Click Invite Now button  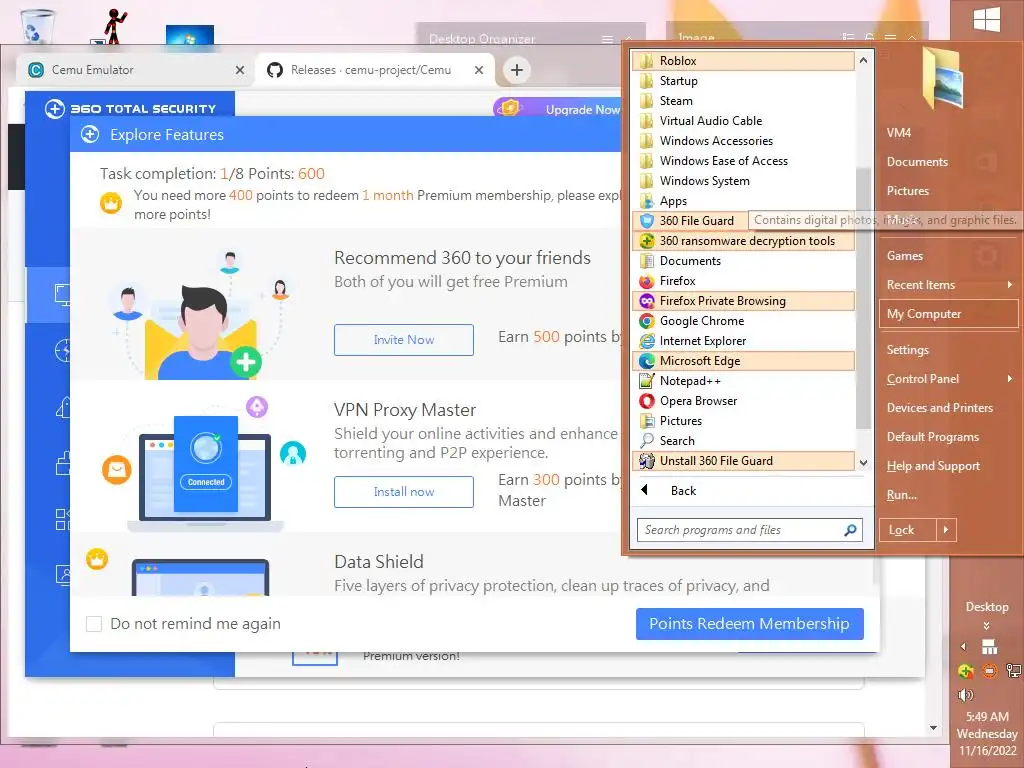(x=404, y=340)
